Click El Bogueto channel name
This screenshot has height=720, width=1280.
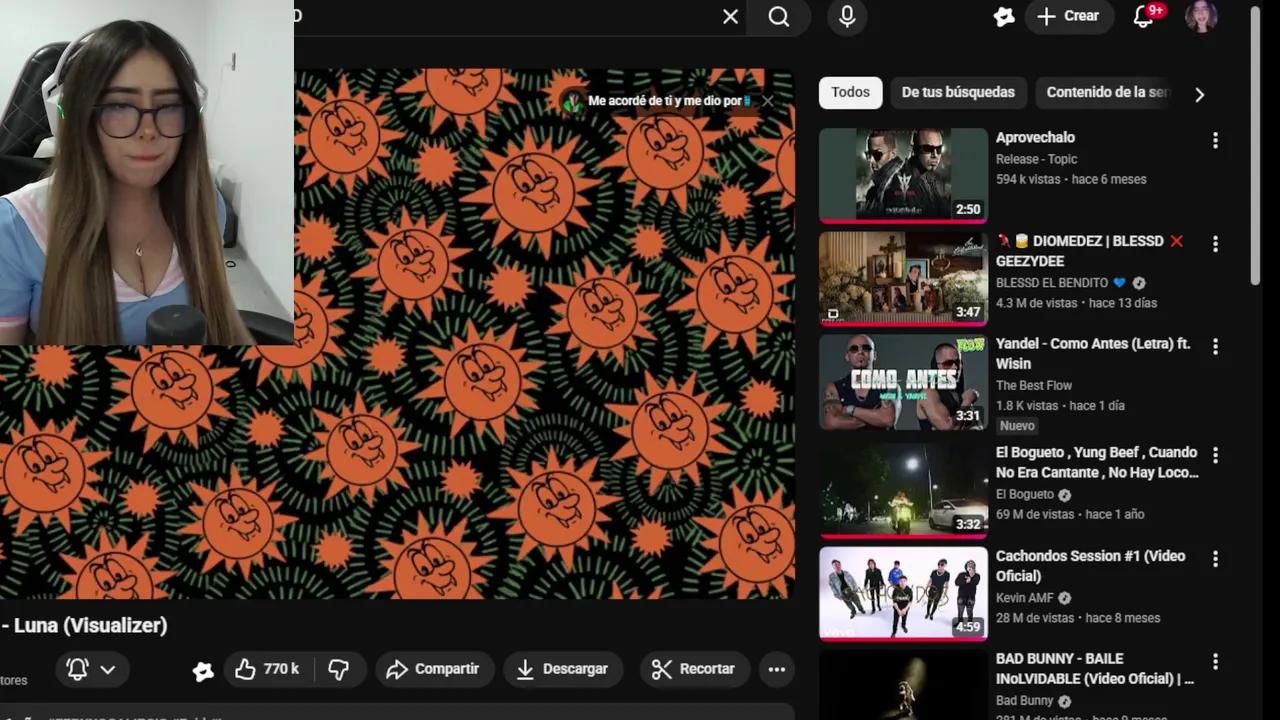(1025, 494)
